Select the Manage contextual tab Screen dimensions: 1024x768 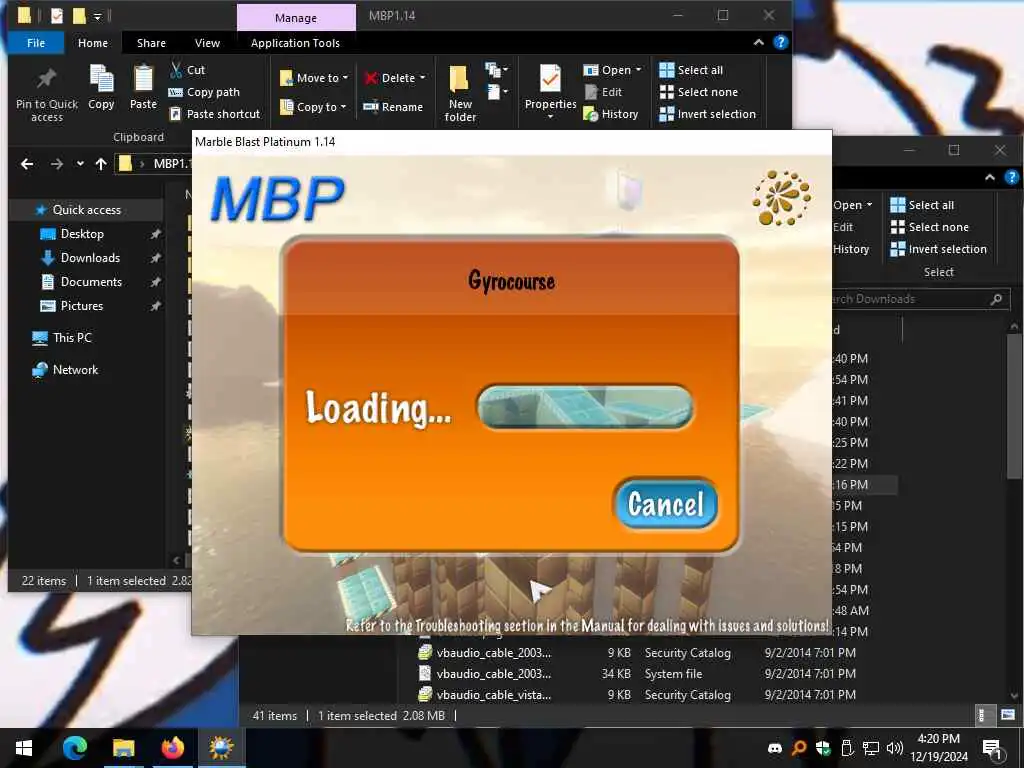[296, 18]
